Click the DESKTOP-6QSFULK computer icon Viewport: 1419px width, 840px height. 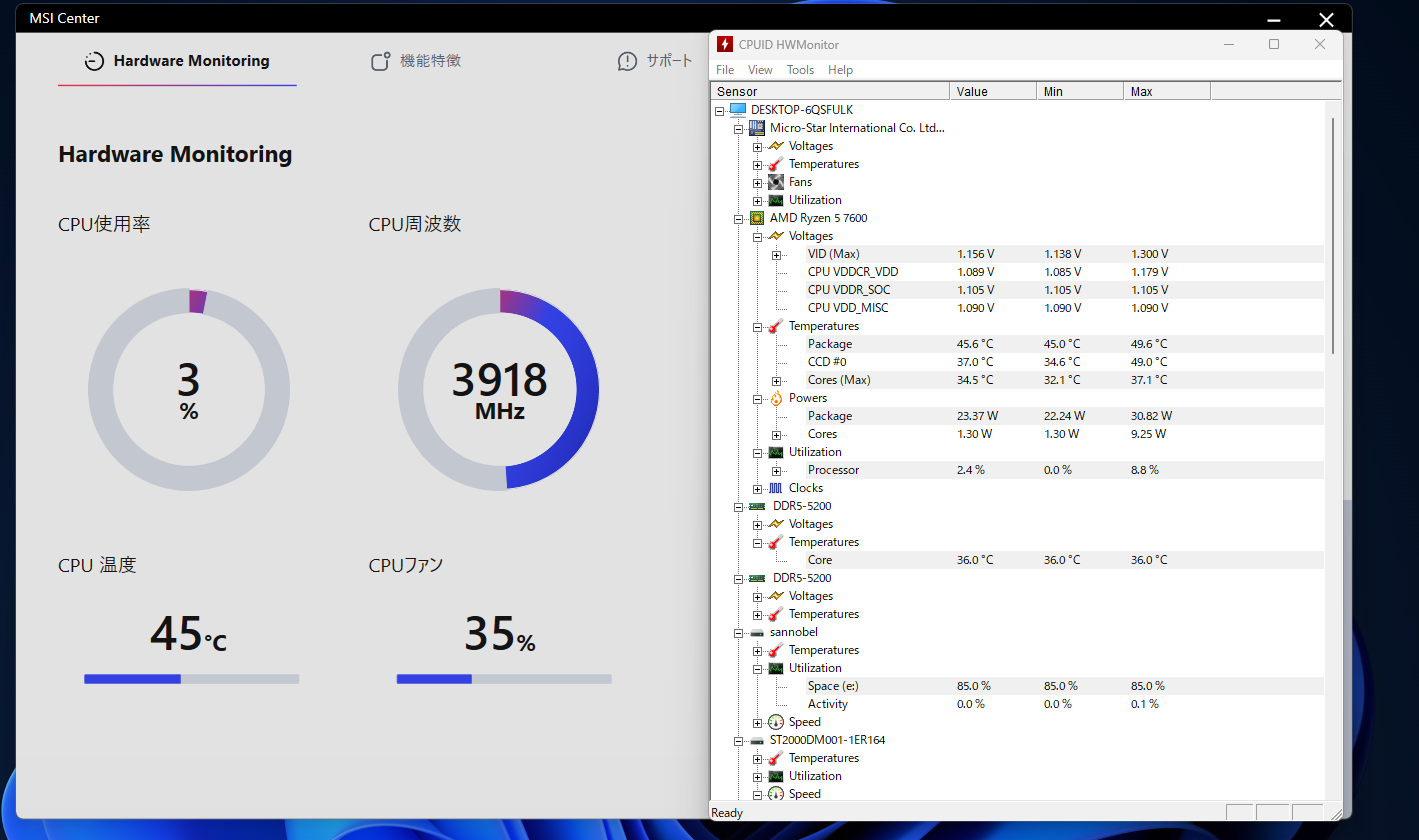tap(738, 110)
